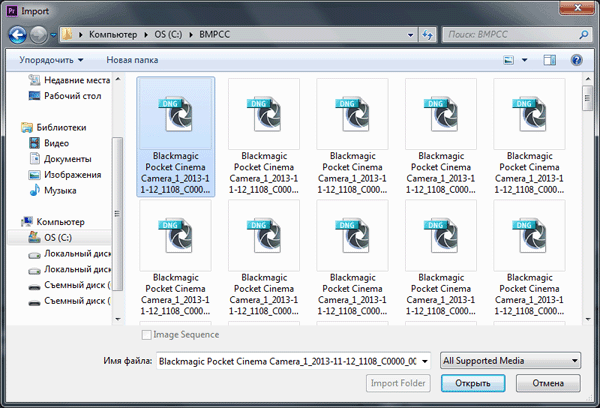The height and width of the screenshot is (408, 600).
Task: Click the Музыка note icon
Action: tap(34, 190)
